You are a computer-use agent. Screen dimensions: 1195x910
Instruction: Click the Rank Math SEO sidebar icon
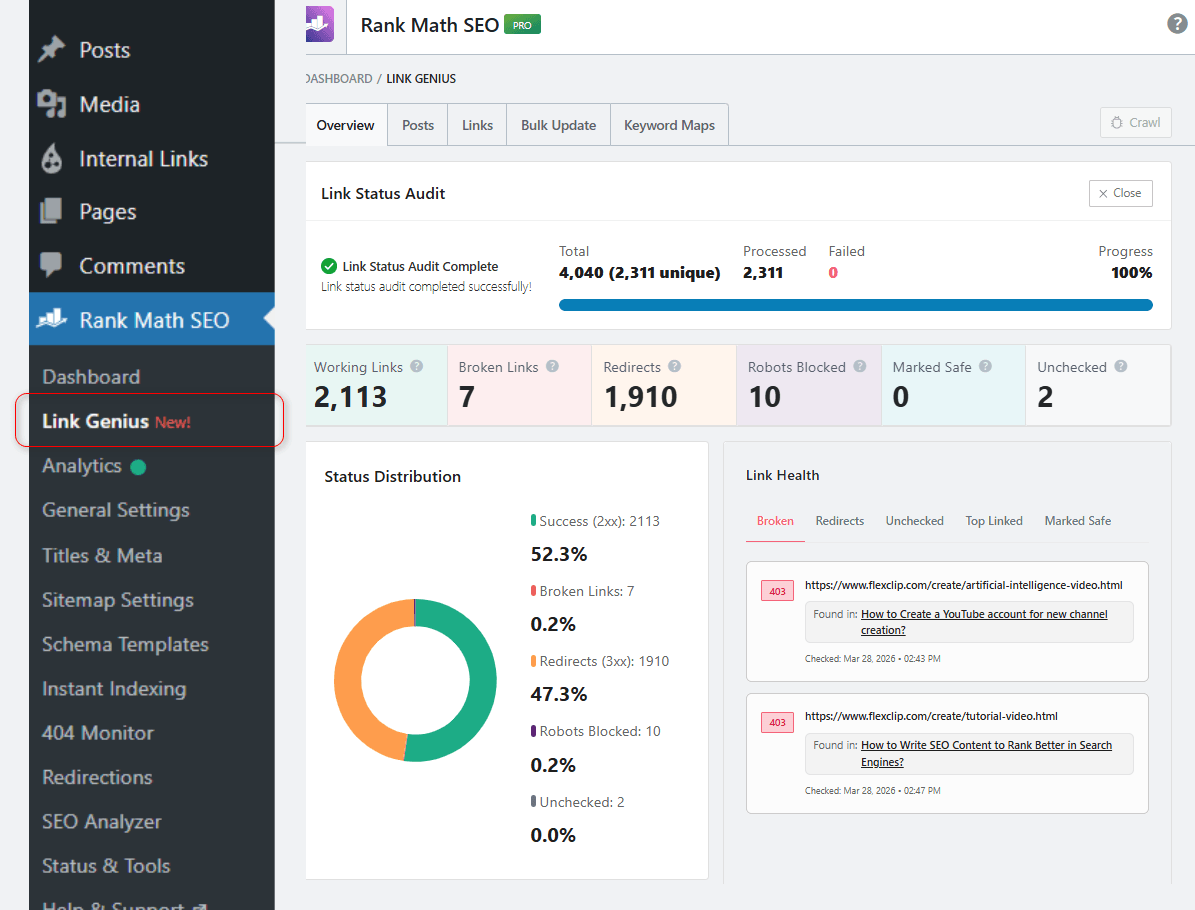[x=52, y=319]
